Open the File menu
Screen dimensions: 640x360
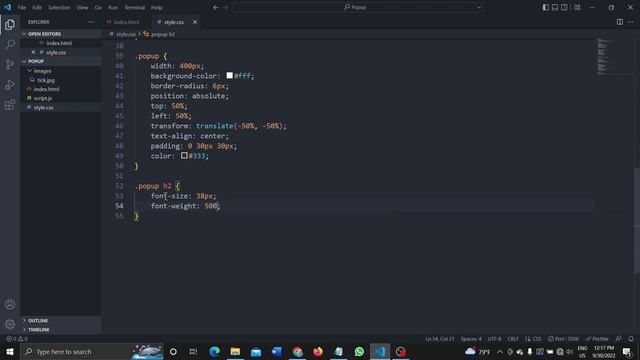[22, 7]
